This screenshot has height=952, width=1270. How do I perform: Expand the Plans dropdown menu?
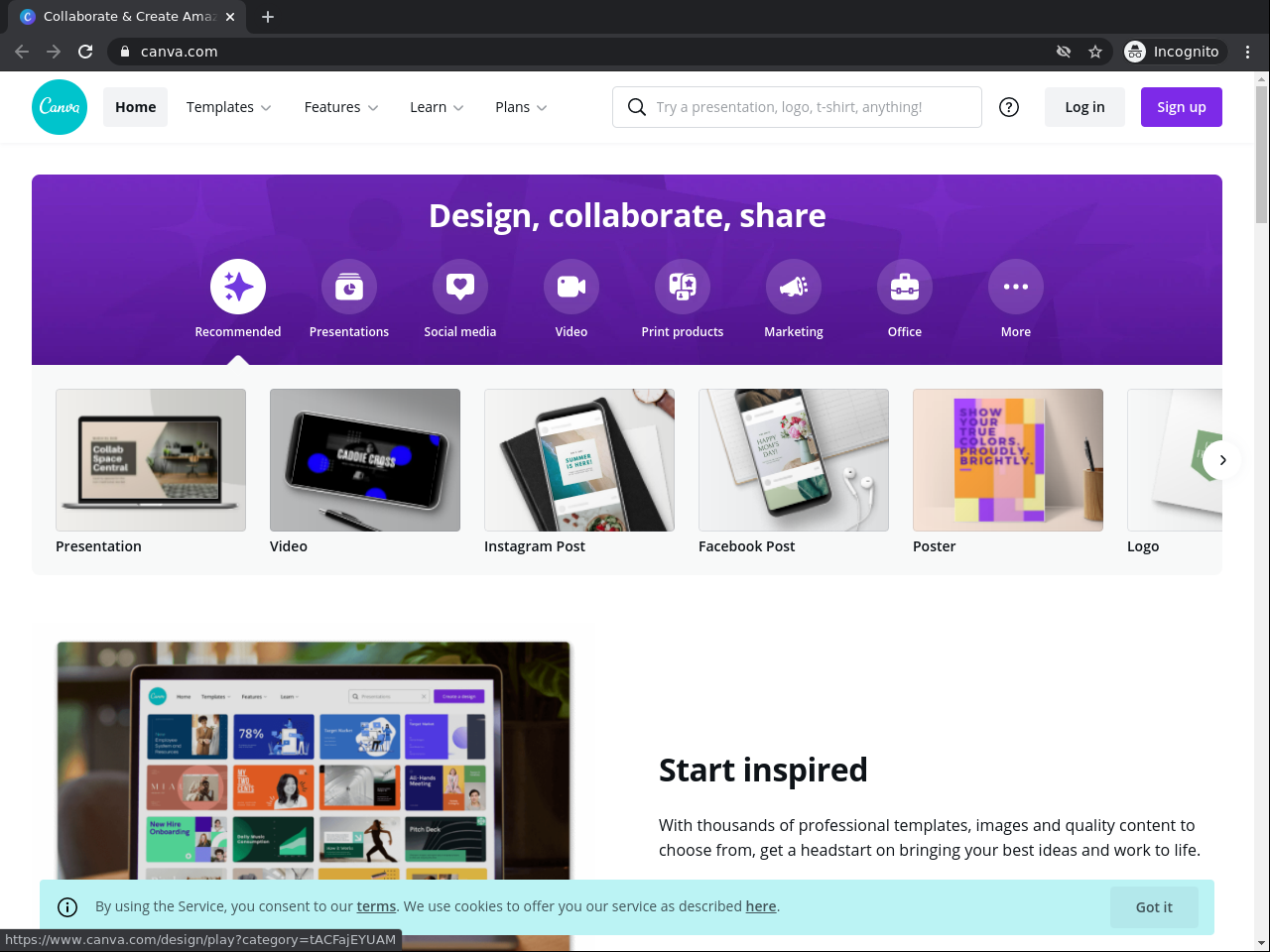[x=521, y=107]
